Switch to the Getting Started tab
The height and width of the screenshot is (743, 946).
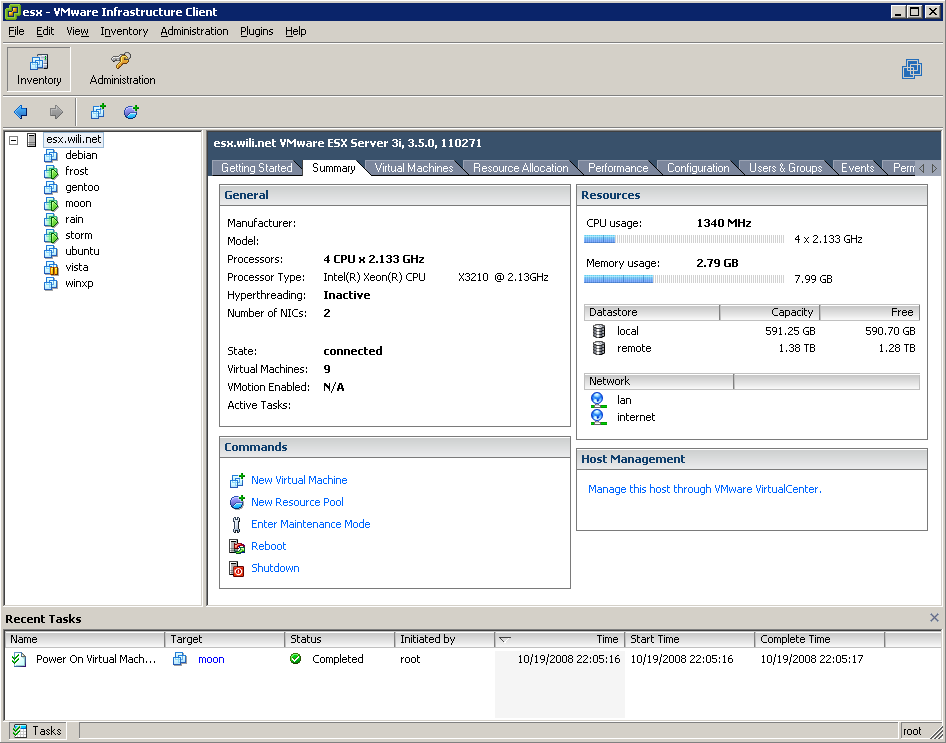(256, 168)
